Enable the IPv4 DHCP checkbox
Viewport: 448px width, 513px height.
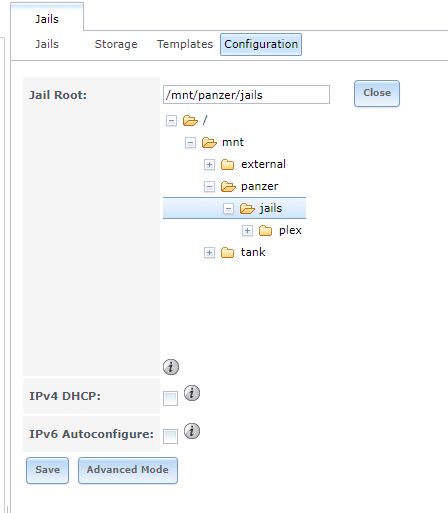[170, 398]
